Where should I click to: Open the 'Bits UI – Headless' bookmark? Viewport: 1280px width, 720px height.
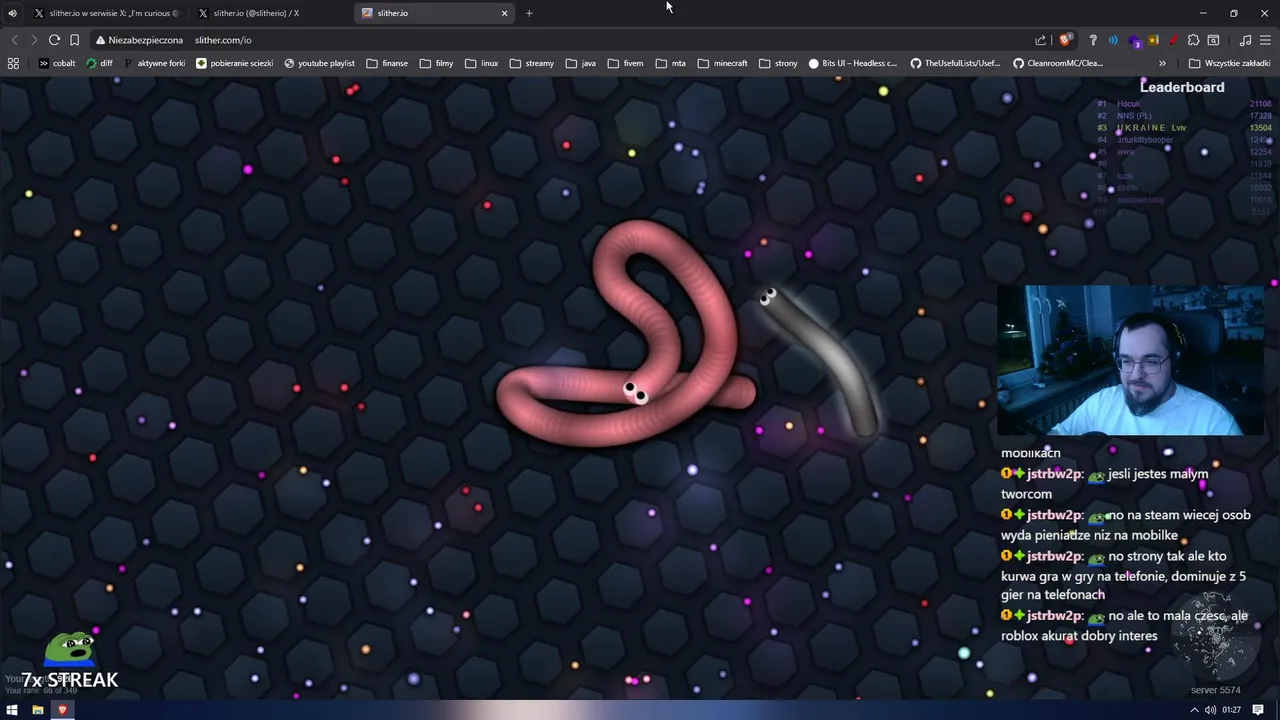coord(852,63)
